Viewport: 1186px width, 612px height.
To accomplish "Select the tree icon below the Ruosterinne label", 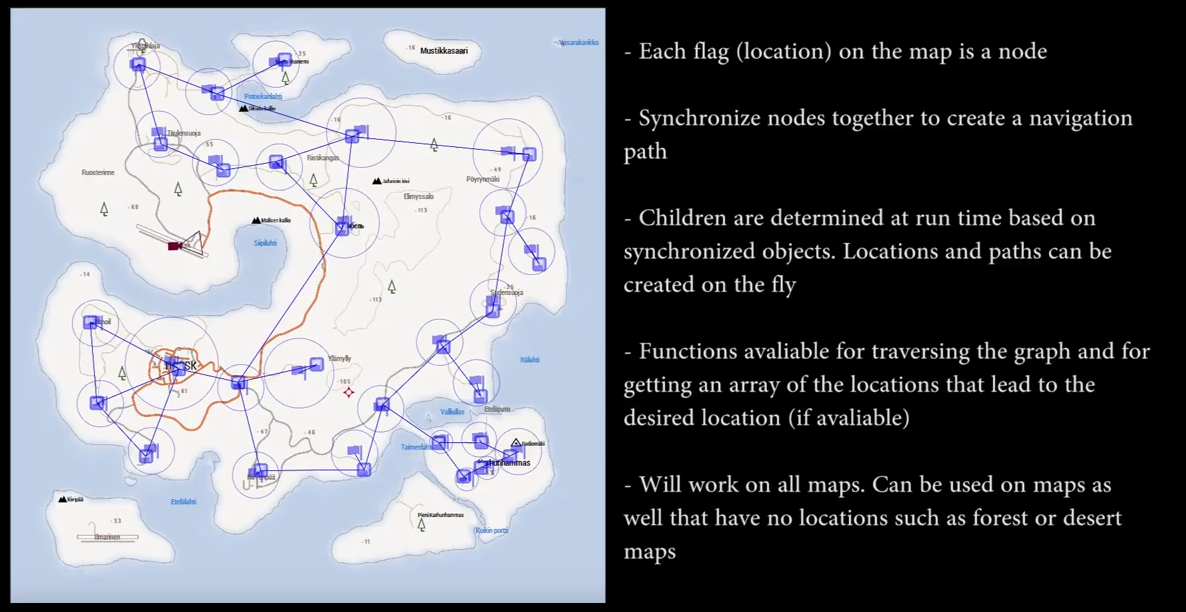I will tap(103, 208).
